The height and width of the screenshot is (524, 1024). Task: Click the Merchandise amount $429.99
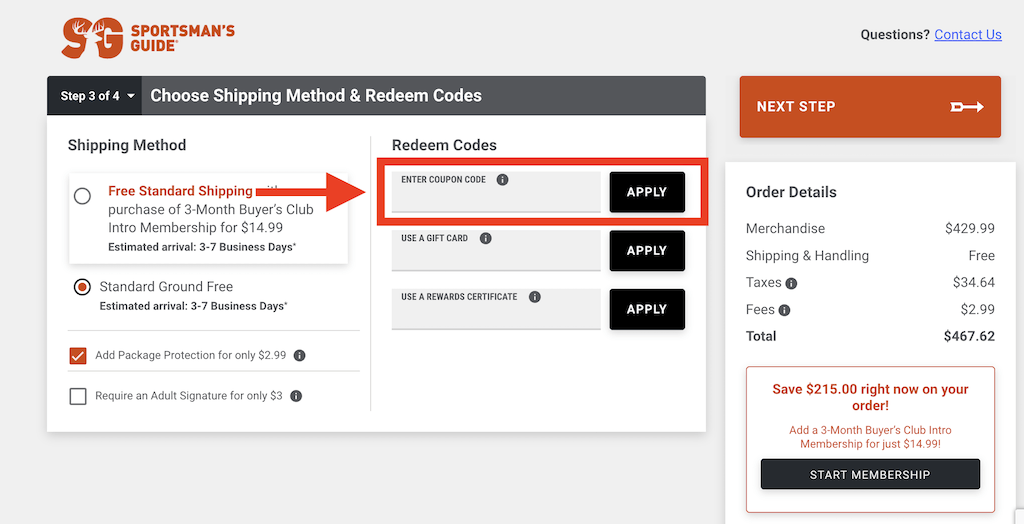pos(970,229)
